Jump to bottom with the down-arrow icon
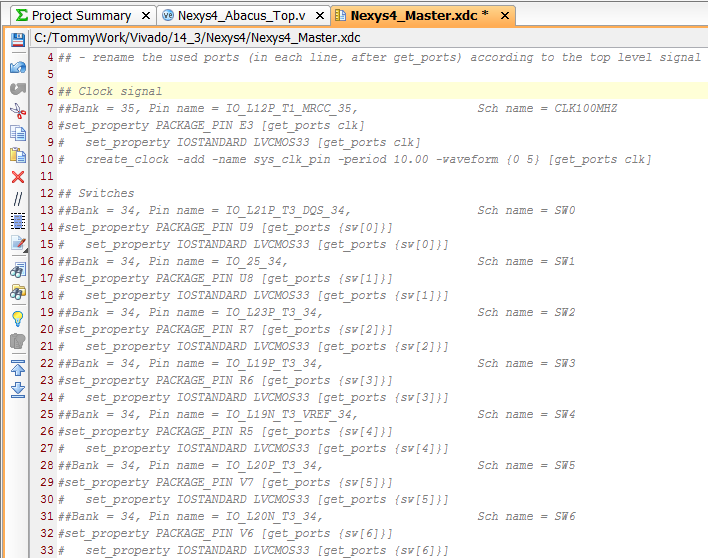Screen dimensions: 708x558 click(x=18, y=390)
